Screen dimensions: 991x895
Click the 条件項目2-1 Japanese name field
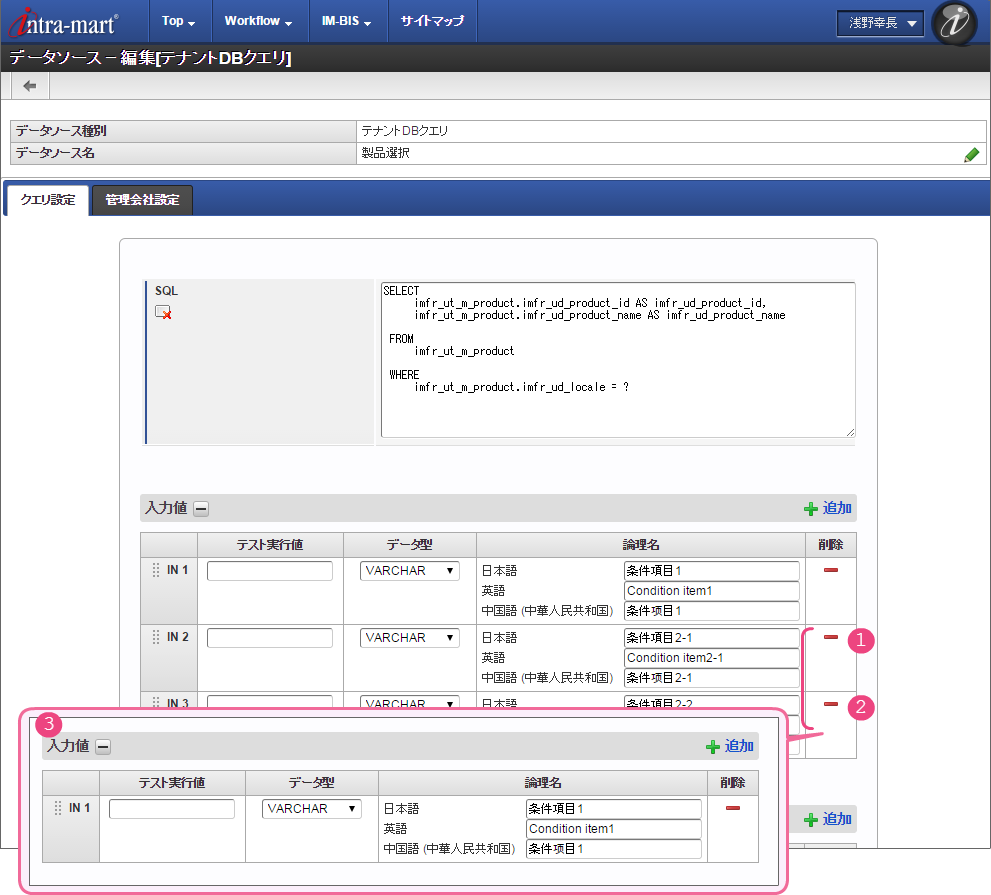click(712, 638)
